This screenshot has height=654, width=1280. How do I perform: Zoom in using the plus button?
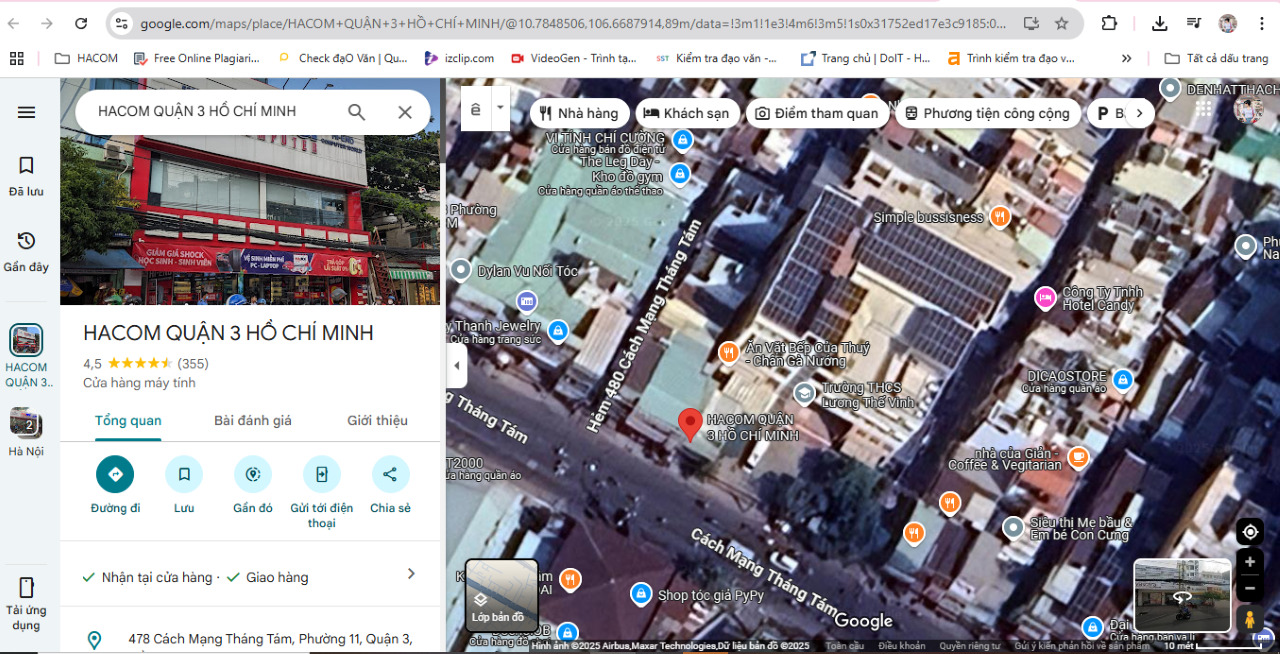[1249, 562]
